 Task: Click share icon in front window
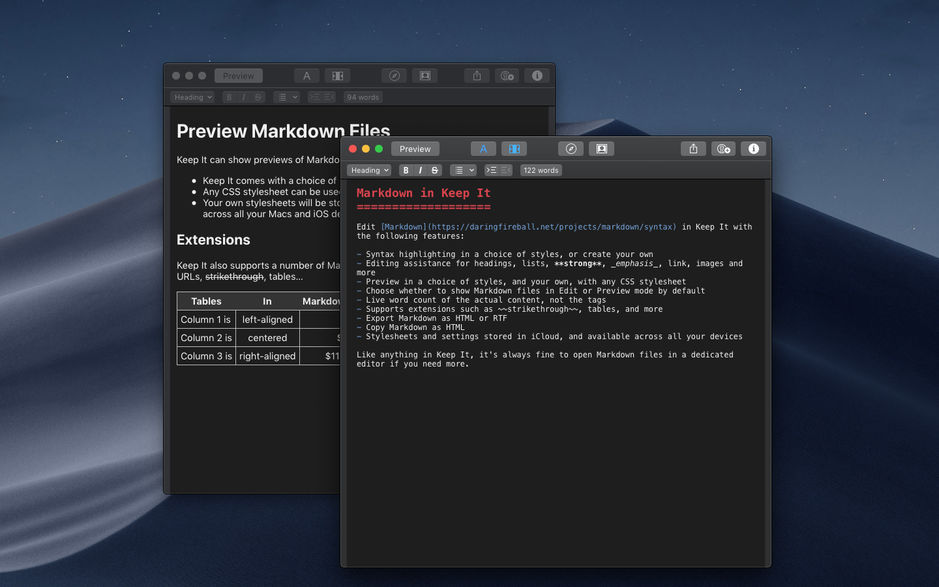[x=693, y=149]
